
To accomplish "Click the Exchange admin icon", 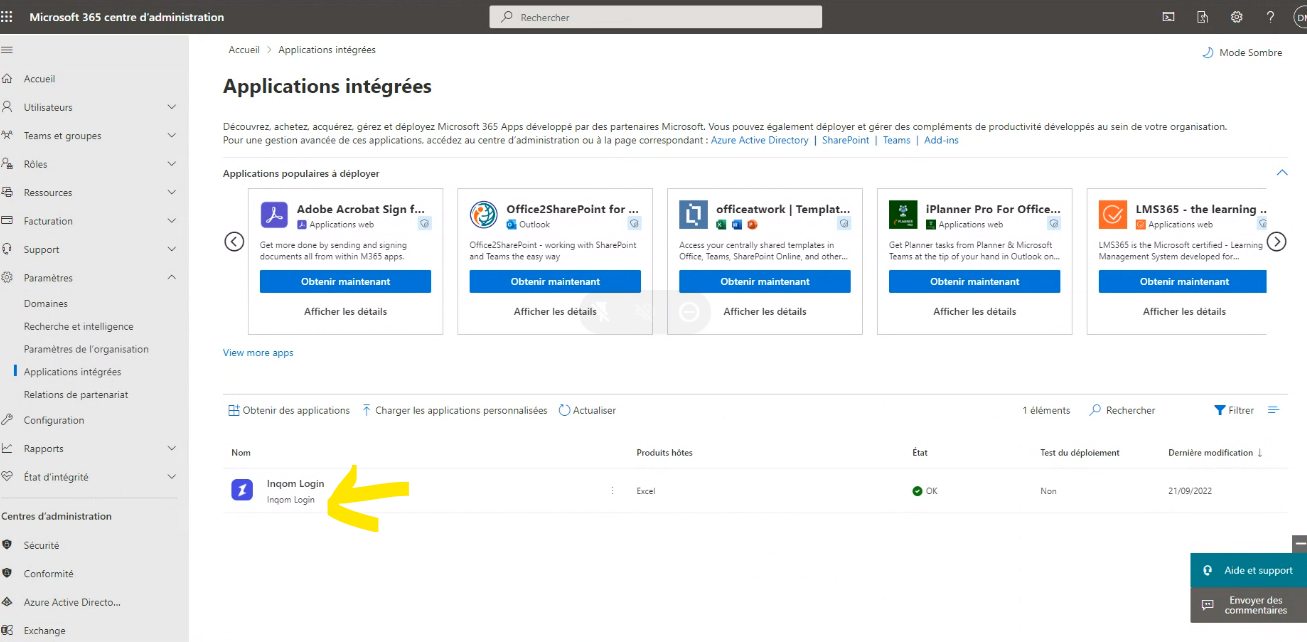I will (7, 631).
